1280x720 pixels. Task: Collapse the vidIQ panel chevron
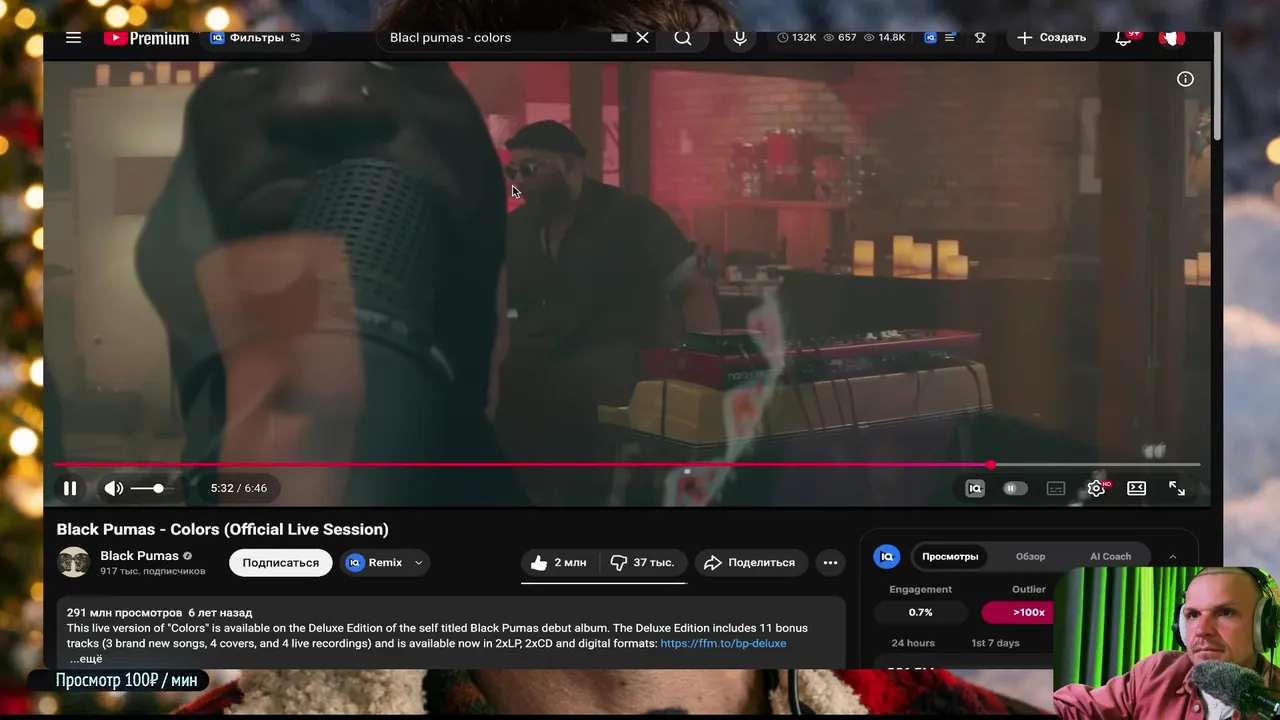(x=1173, y=556)
